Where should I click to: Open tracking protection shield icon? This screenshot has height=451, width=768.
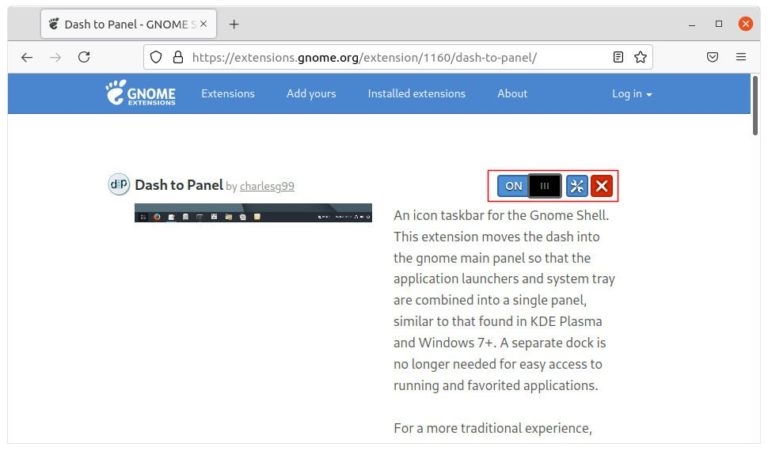pyautogui.click(x=156, y=57)
